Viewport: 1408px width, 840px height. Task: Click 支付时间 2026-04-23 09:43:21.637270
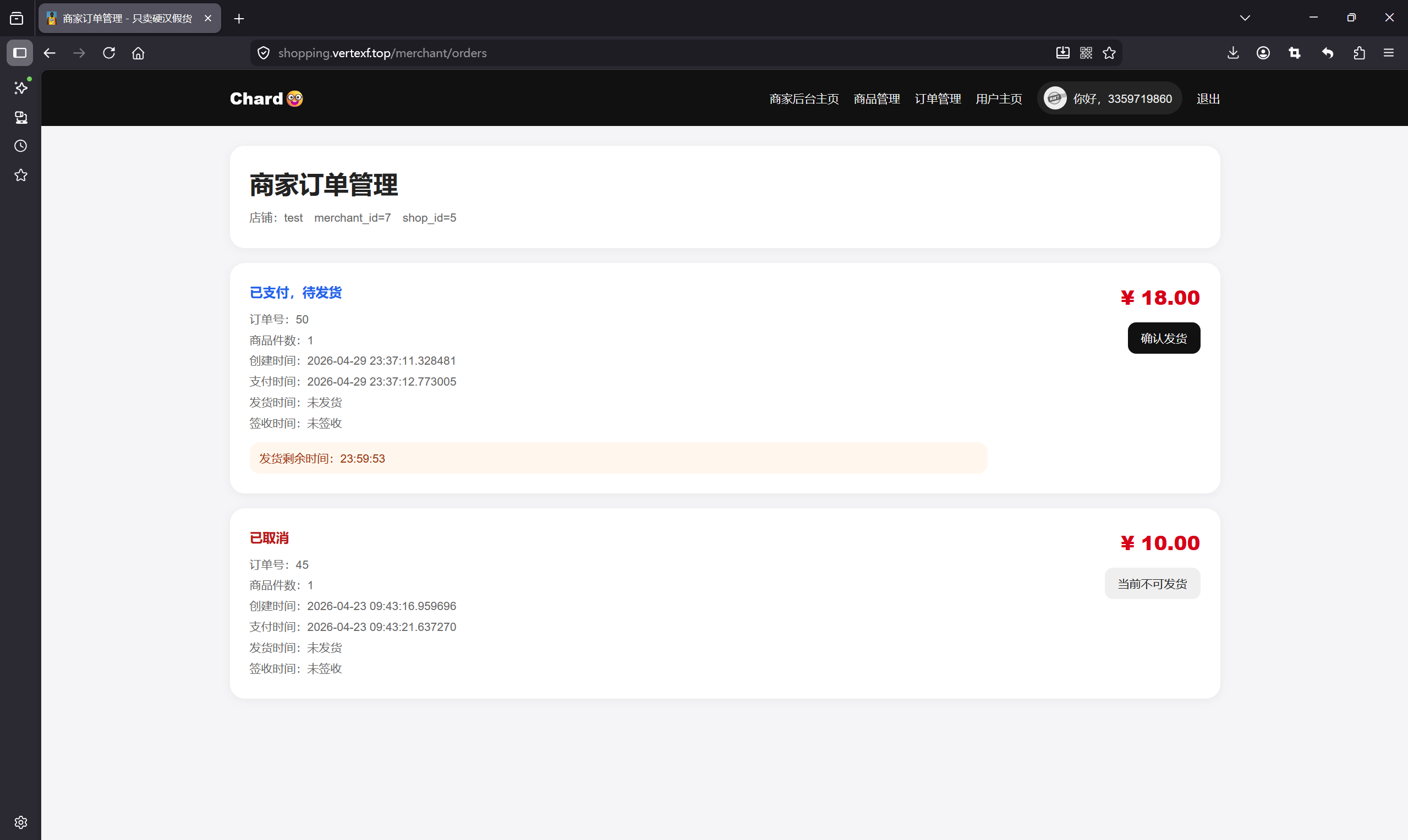353,627
